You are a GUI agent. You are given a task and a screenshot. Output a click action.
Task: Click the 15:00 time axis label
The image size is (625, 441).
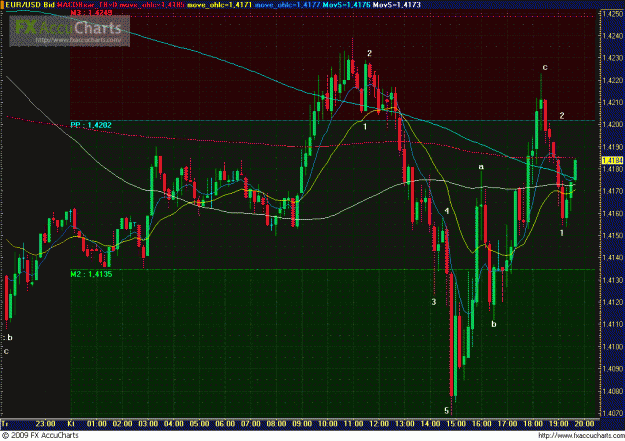click(456, 423)
